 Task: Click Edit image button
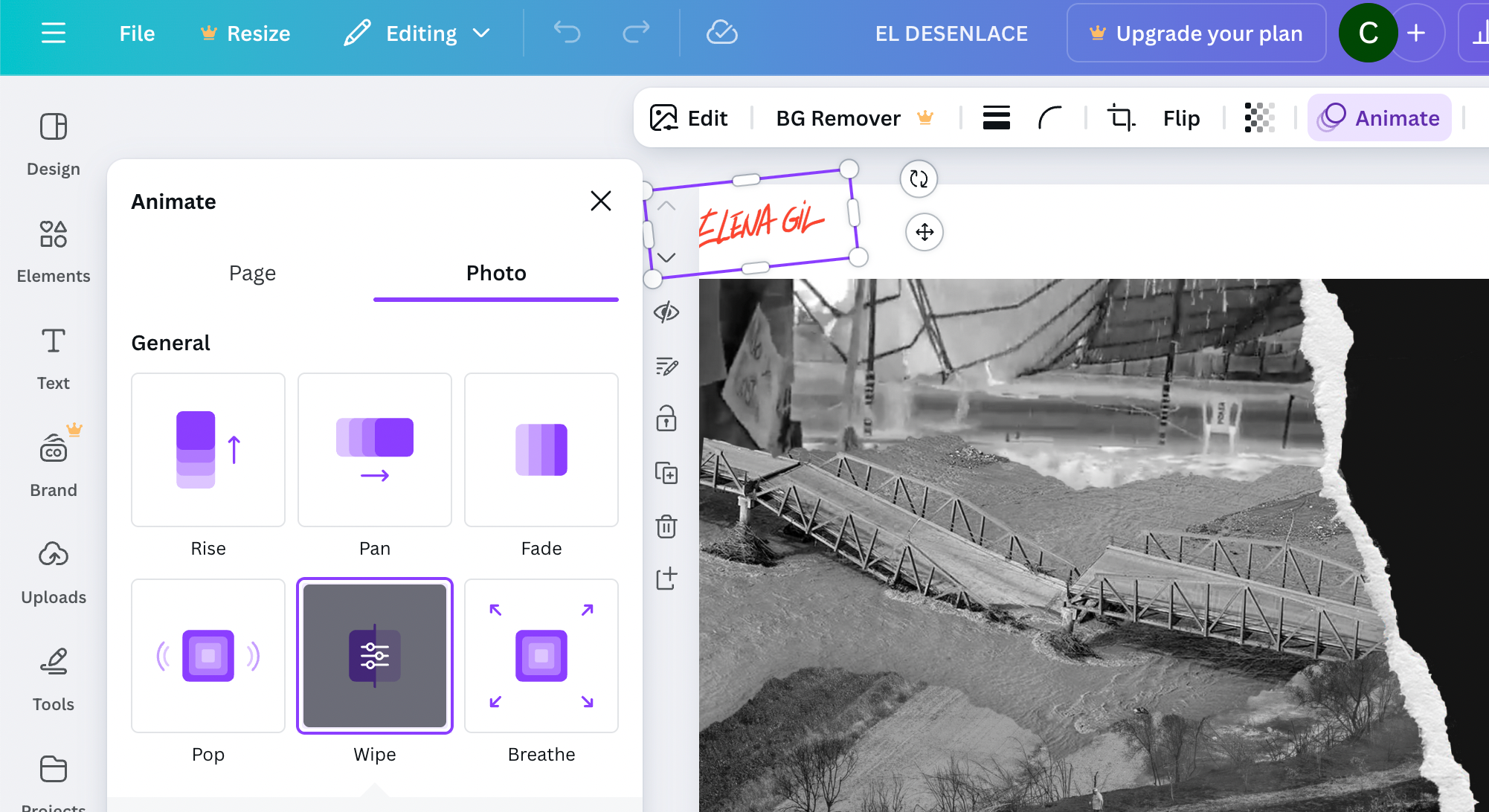tap(689, 118)
